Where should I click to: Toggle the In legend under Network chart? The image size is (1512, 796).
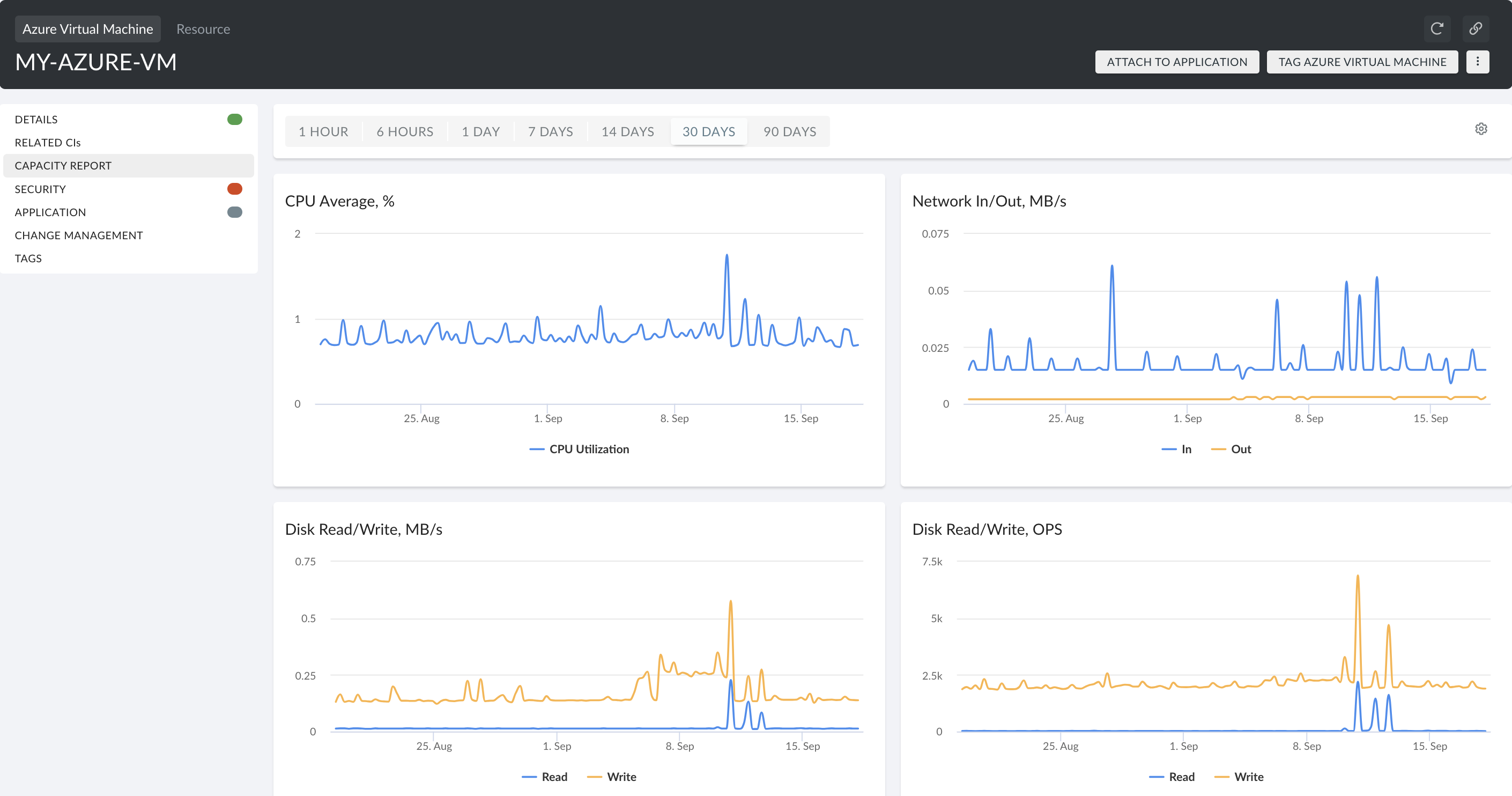(1177, 448)
